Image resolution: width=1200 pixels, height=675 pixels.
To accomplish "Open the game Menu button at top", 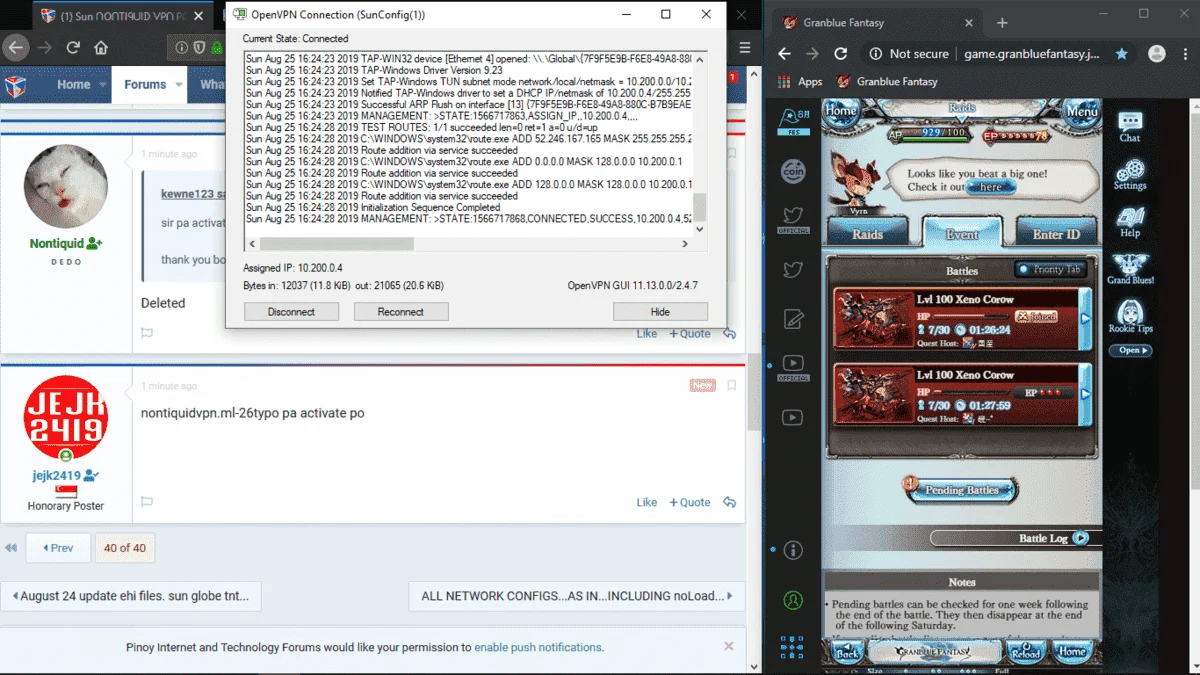I will pyautogui.click(x=1081, y=112).
